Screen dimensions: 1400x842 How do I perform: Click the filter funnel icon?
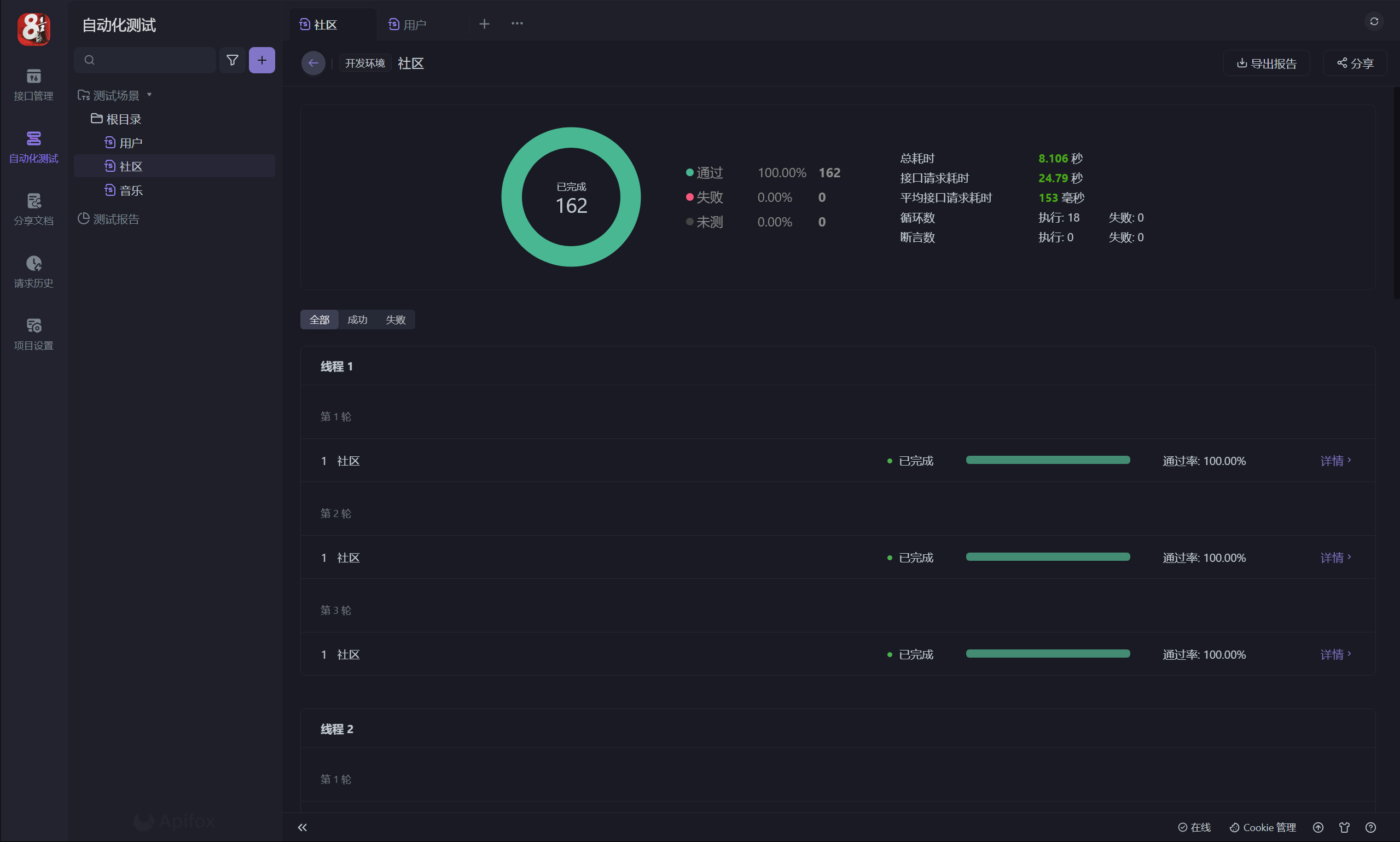[232, 60]
